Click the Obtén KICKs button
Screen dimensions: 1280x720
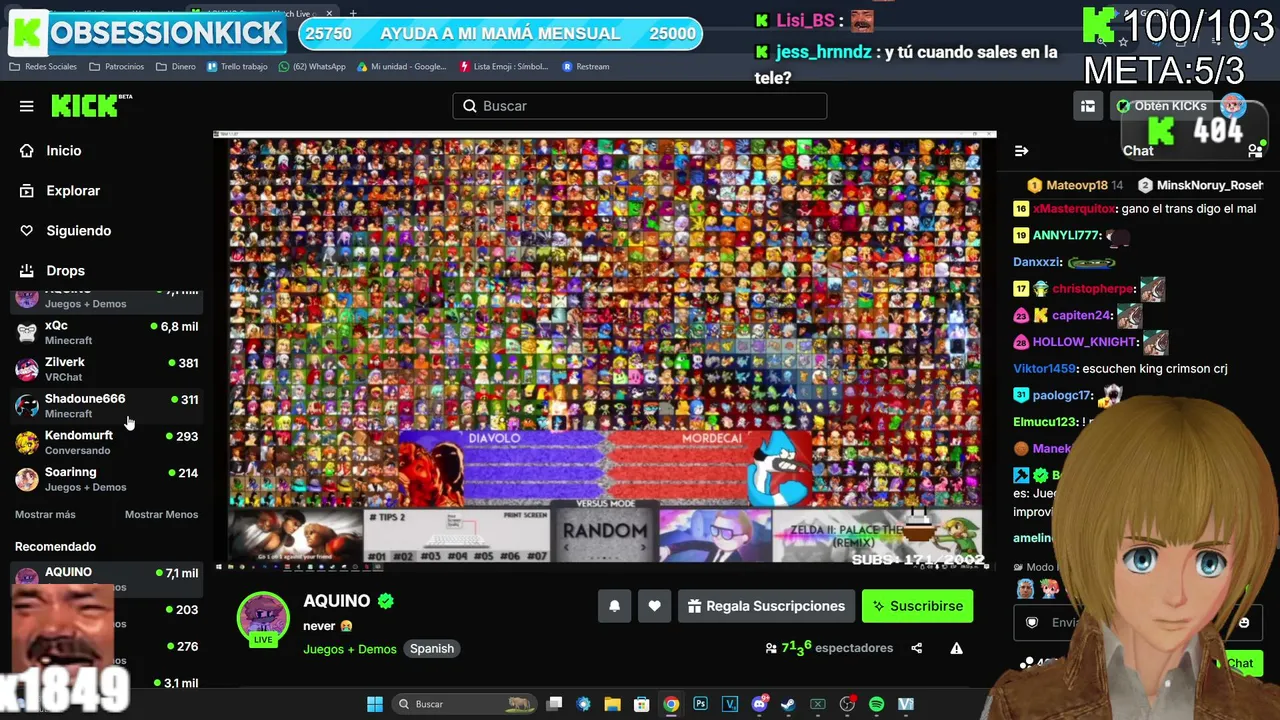pyautogui.click(x=1161, y=106)
